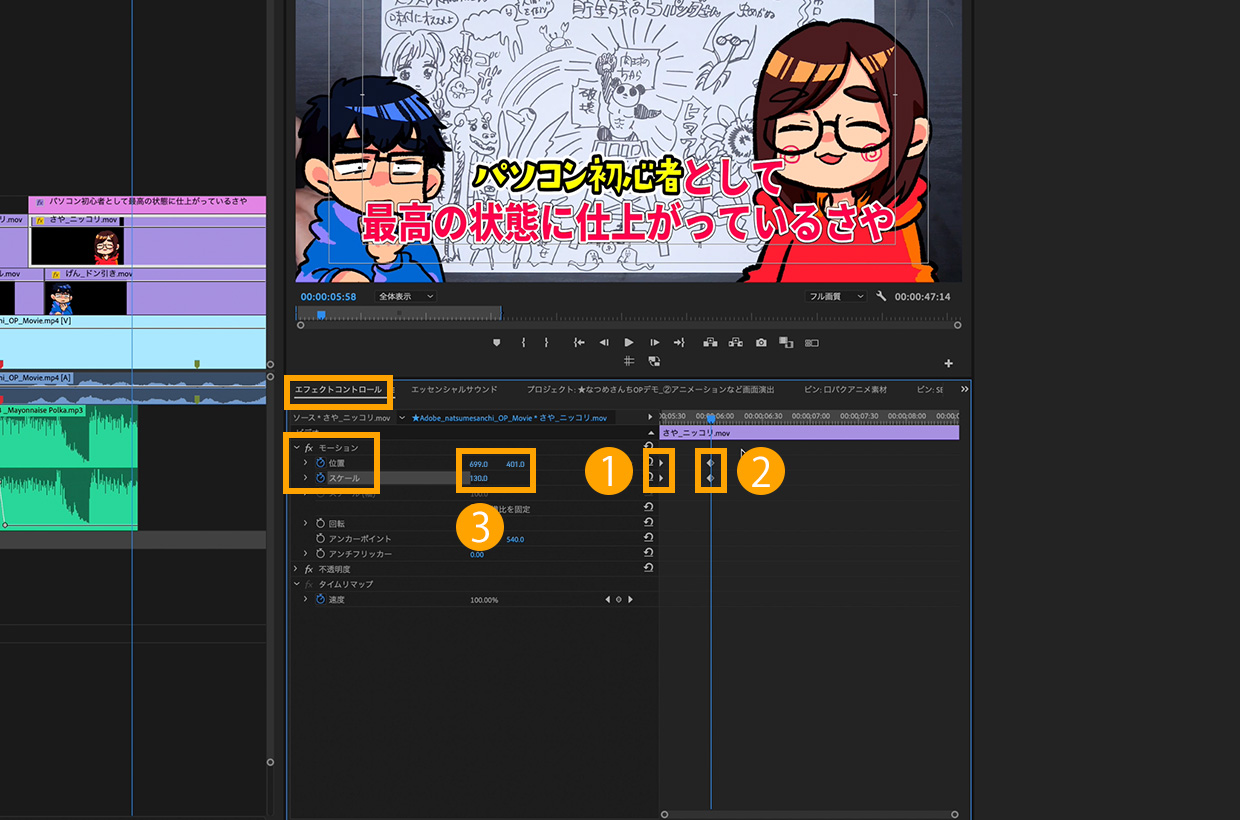Expand the 位置 property
This screenshot has height=820, width=1240.
click(x=306, y=463)
